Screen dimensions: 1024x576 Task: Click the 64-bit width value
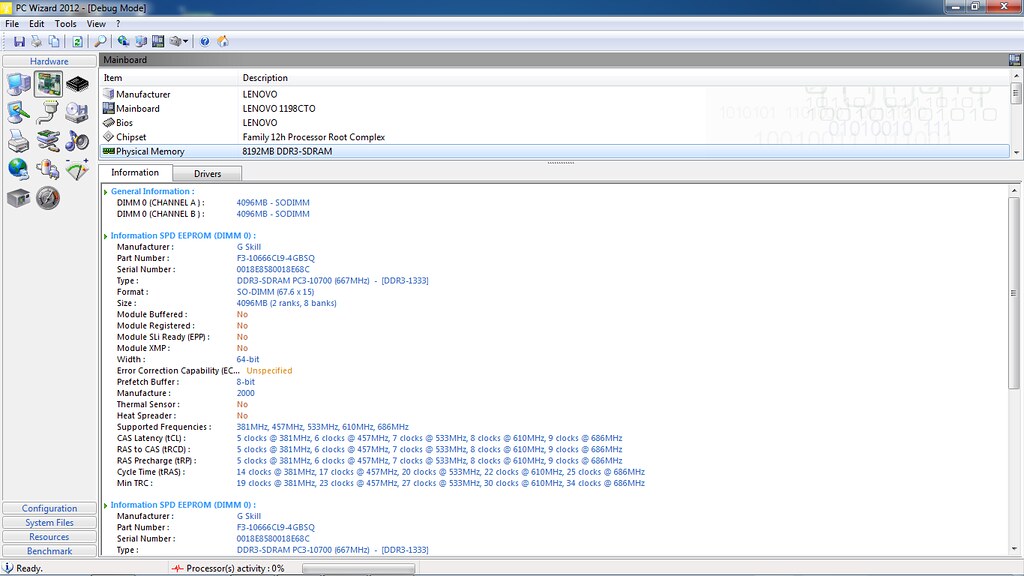pos(248,359)
